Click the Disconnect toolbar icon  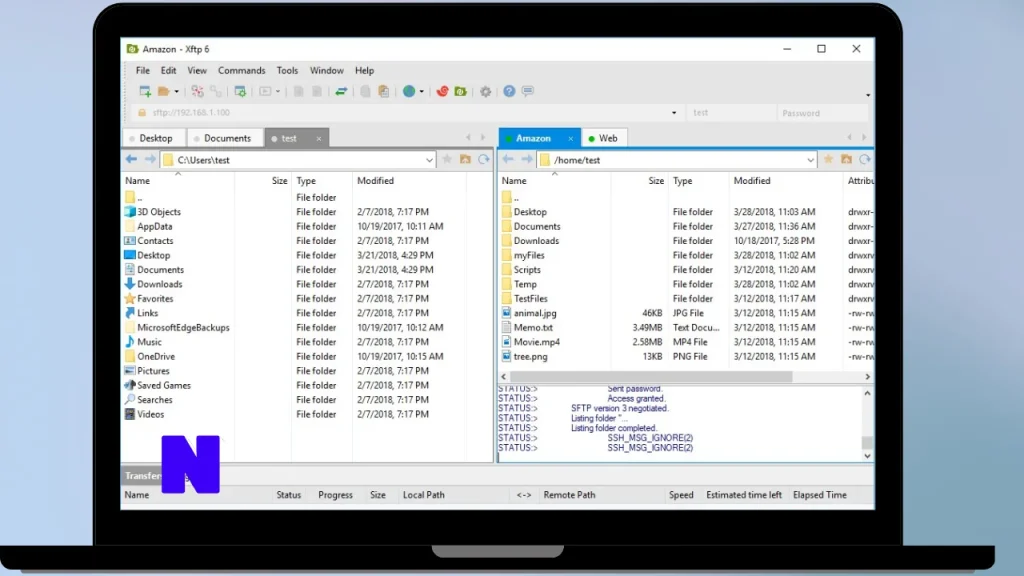point(216,91)
